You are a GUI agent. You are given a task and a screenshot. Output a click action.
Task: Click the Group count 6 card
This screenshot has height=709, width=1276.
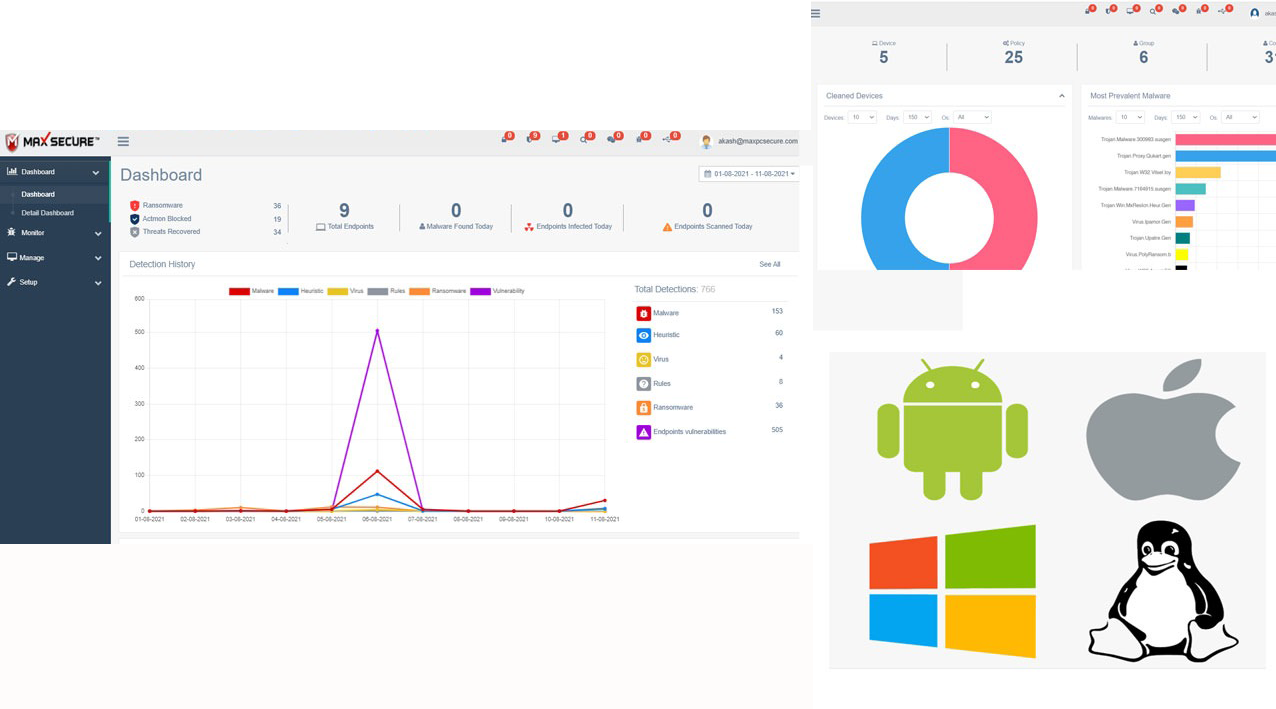tap(1143, 53)
